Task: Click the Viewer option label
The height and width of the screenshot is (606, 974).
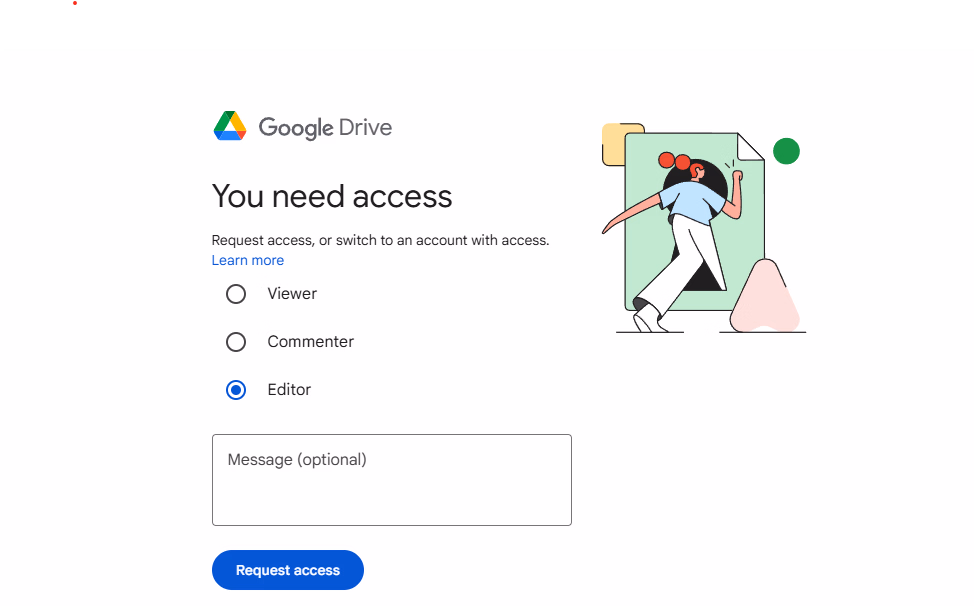Action: pyautogui.click(x=292, y=294)
